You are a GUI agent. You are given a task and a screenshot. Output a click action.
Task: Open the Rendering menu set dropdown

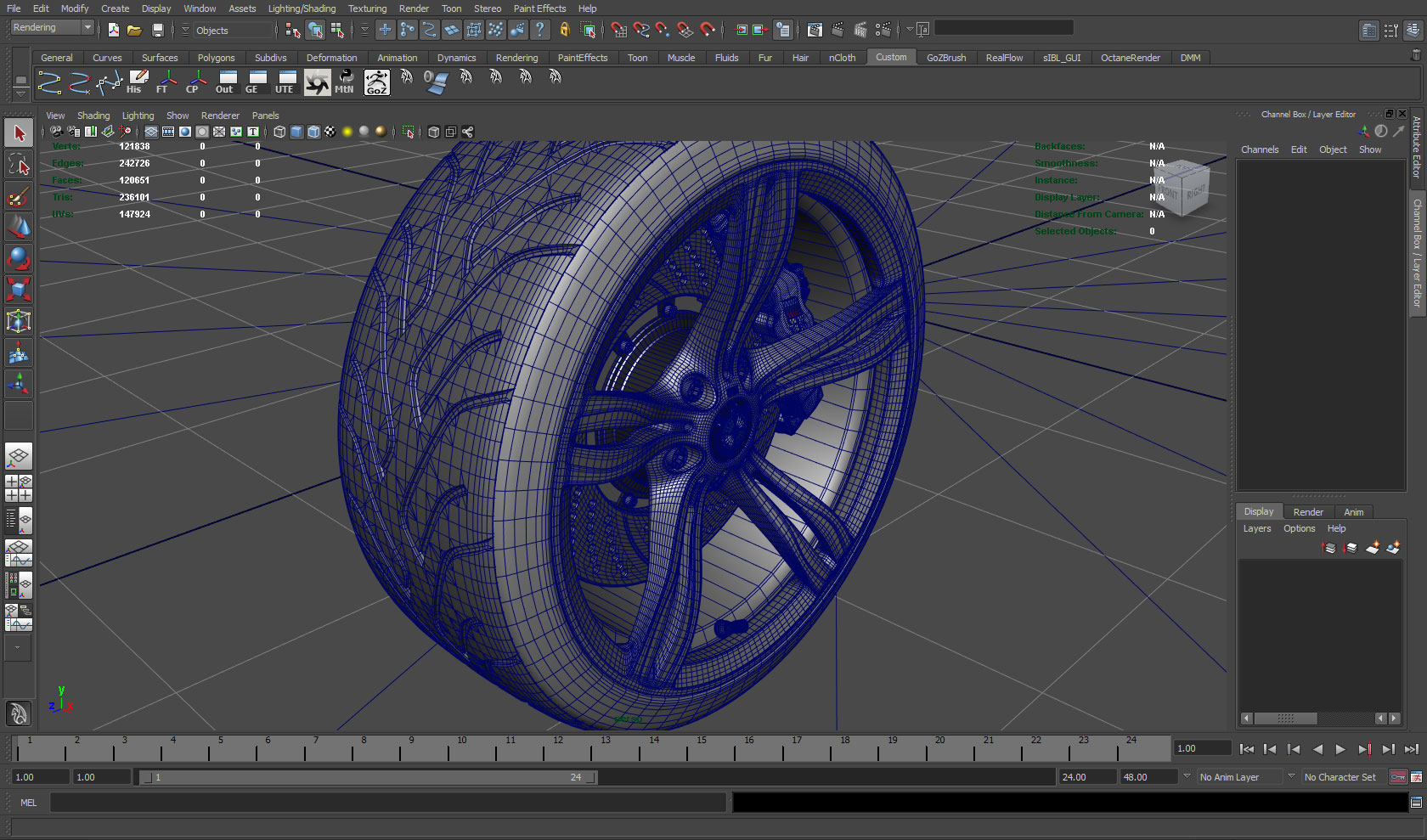pyautogui.click(x=52, y=28)
